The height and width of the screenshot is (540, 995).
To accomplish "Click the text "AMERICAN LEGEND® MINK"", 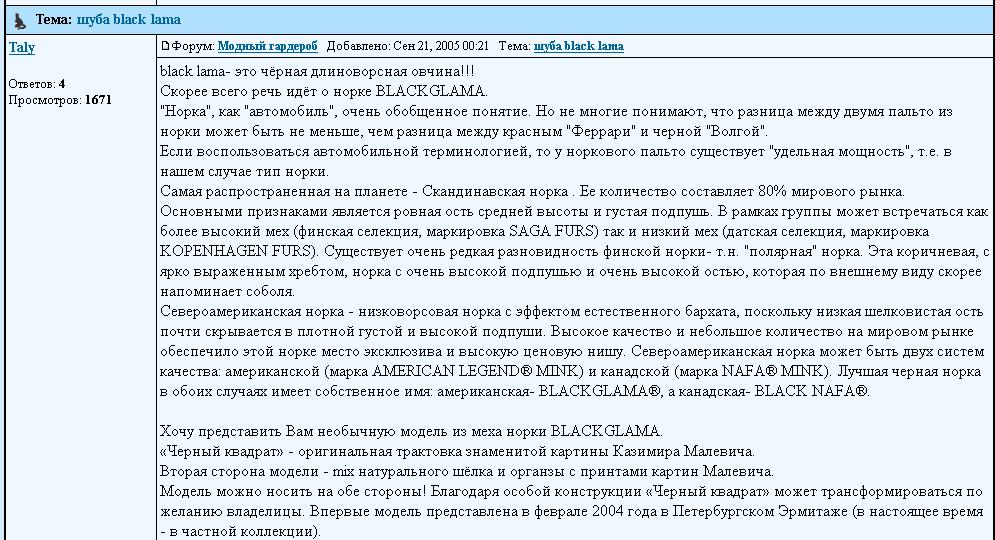I will tap(475, 371).
